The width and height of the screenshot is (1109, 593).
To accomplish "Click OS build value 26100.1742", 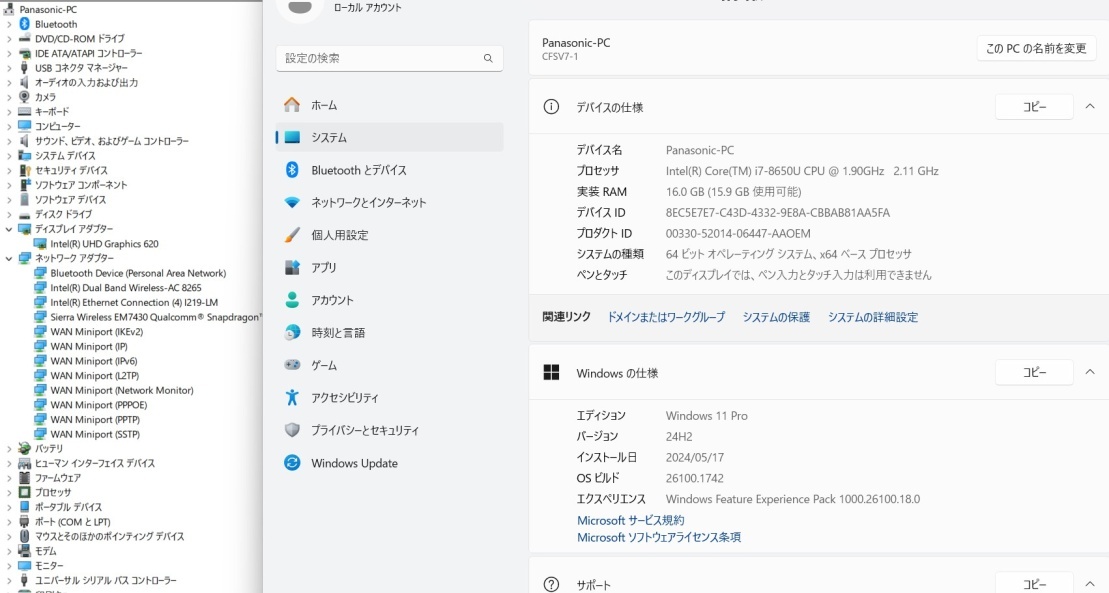I will pyautogui.click(x=695, y=478).
